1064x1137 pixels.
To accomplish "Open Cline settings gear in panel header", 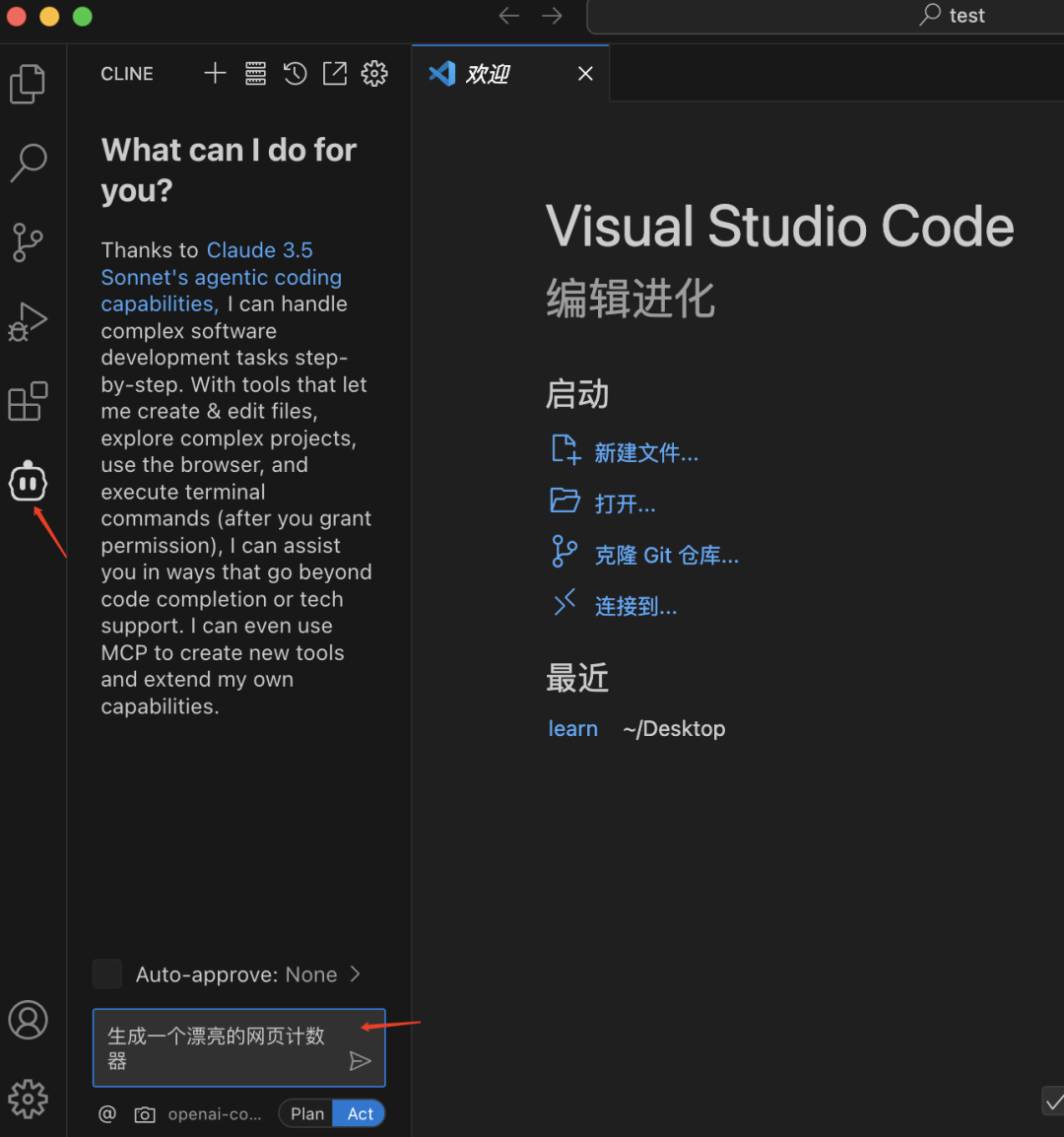I will point(374,73).
